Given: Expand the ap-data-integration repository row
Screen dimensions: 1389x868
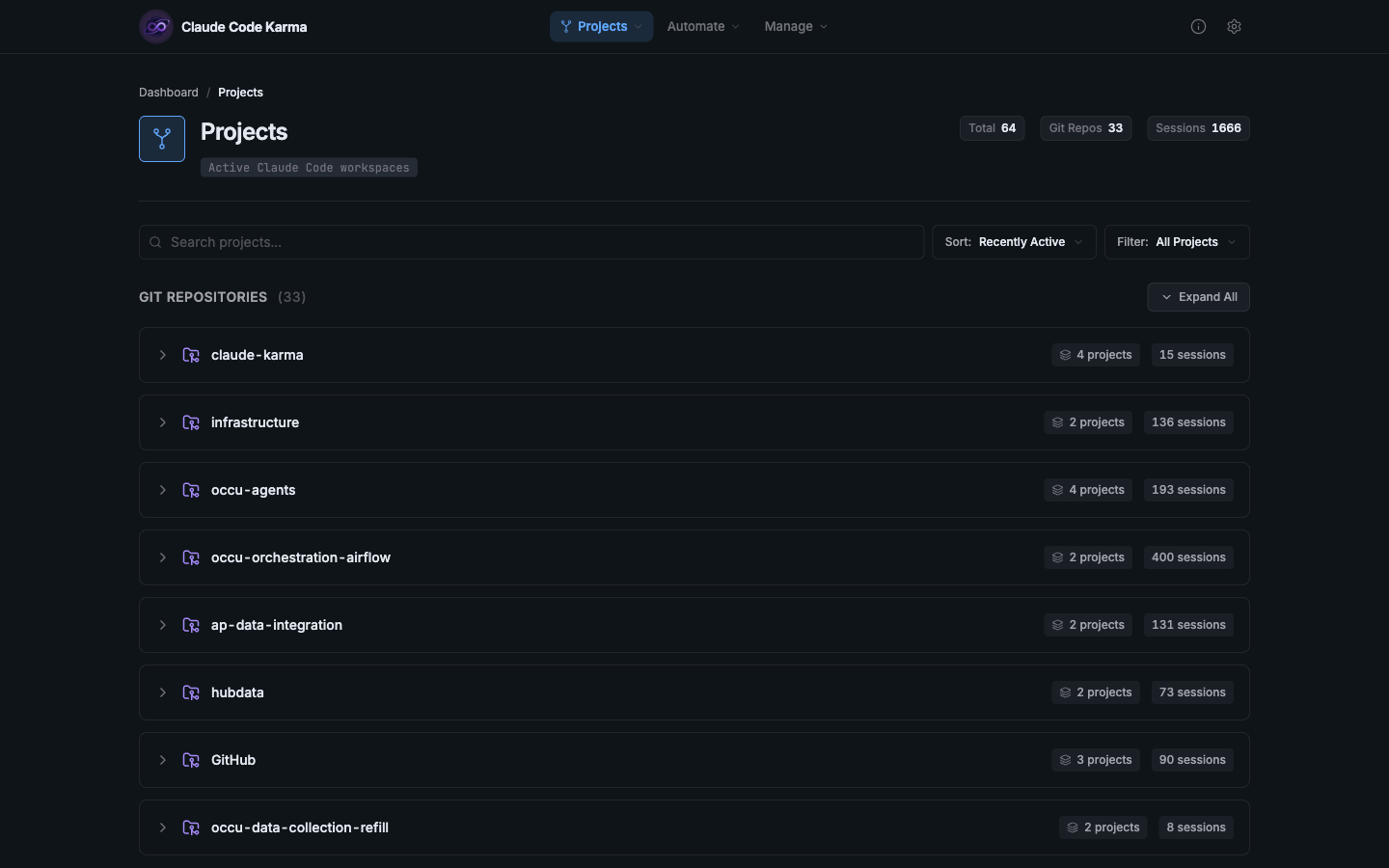Looking at the screenshot, I should click(163, 625).
